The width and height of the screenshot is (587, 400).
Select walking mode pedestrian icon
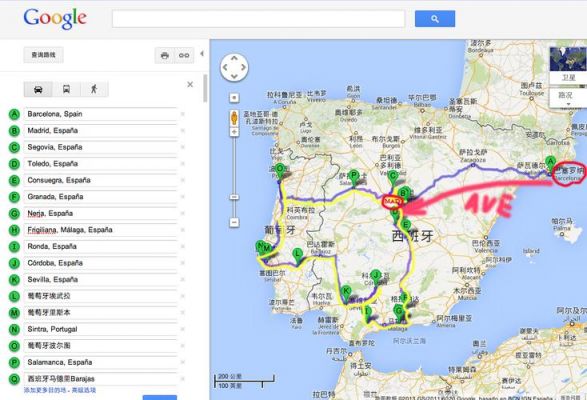coord(94,90)
